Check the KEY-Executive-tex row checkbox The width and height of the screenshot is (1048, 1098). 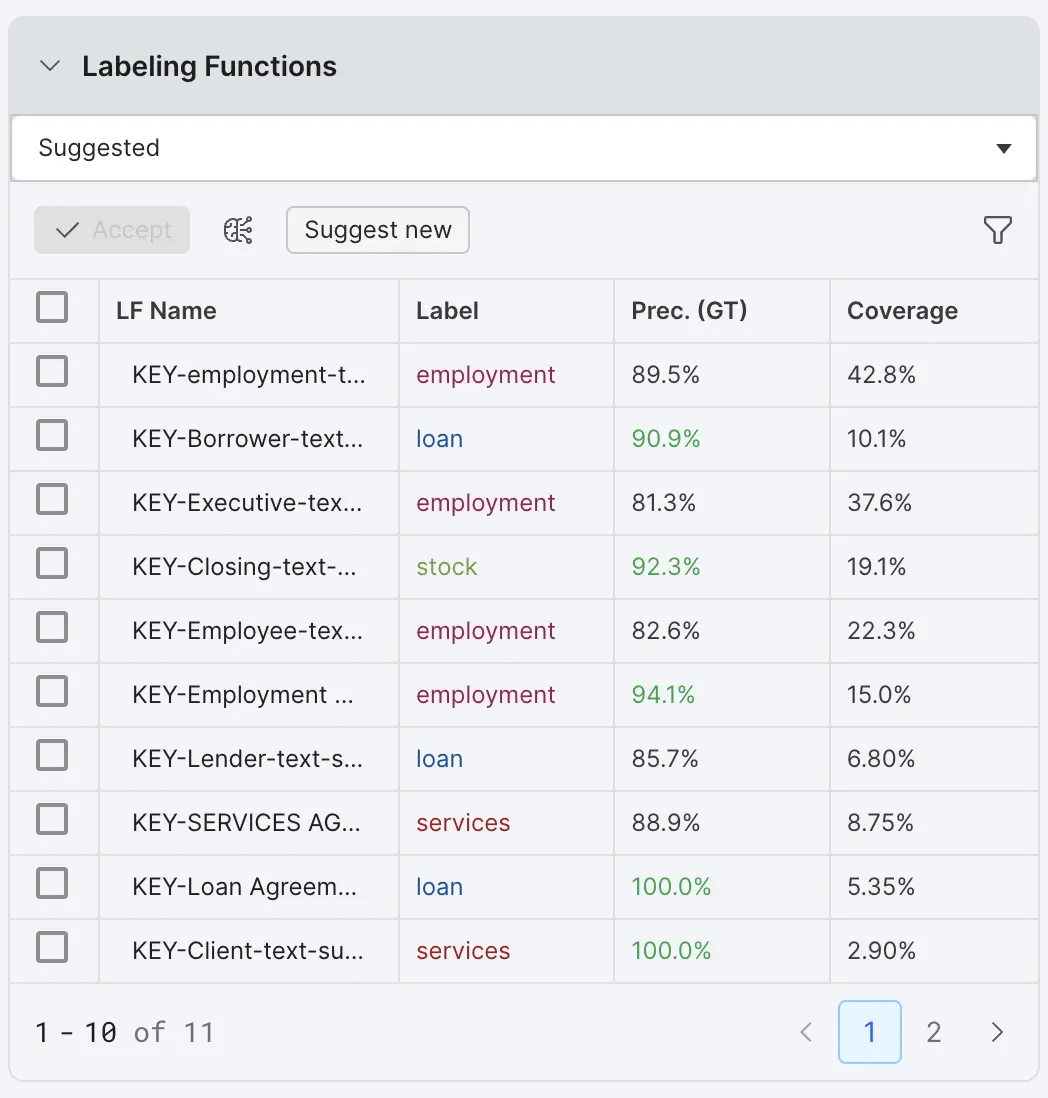pos(52,500)
